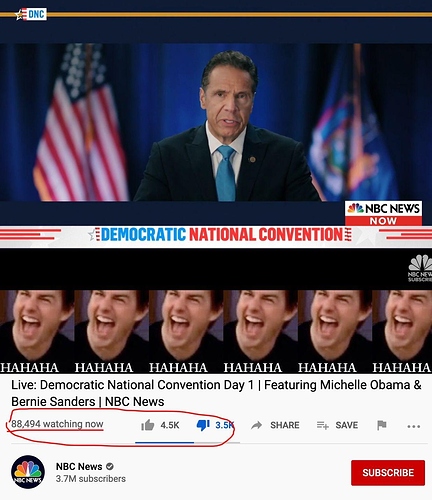Image resolution: width=432 pixels, height=500 pixels.
Task: Click the thumbs-down dislike icon
Action: 203,425
